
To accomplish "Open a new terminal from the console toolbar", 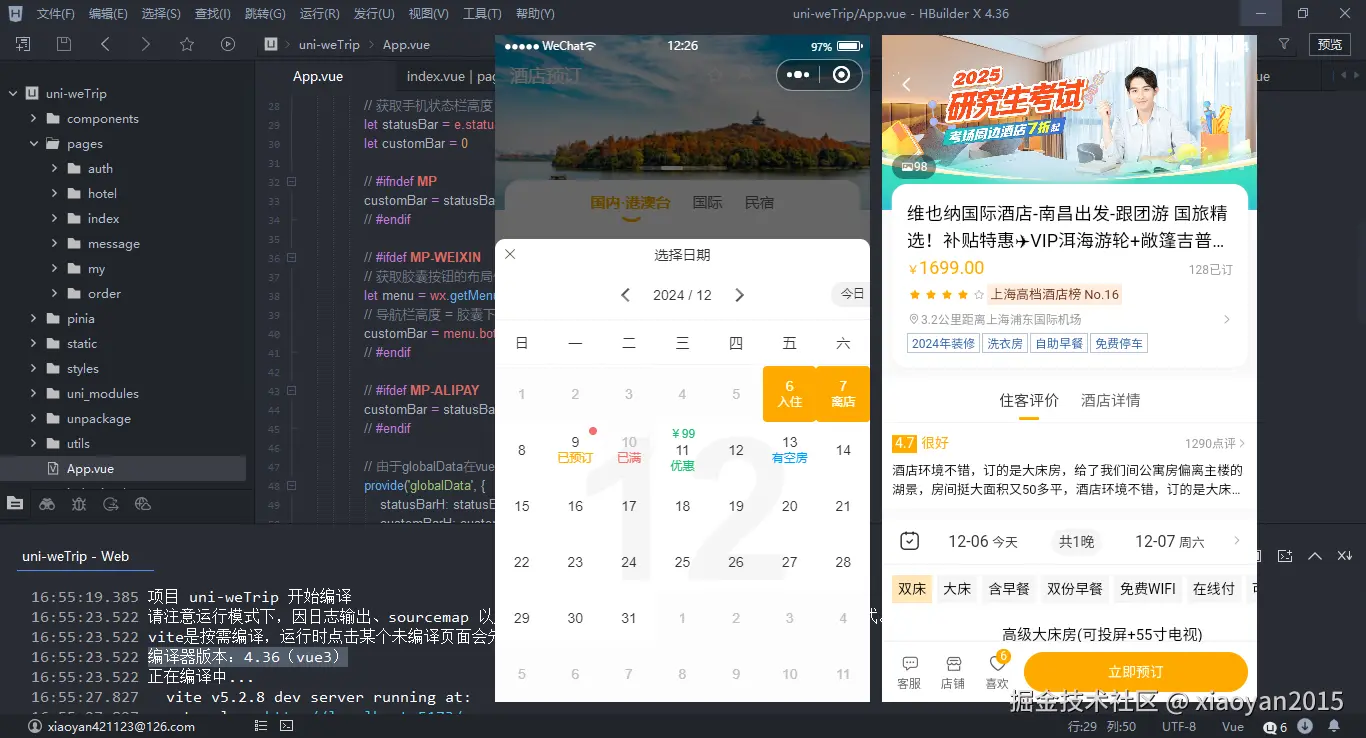I will pyautogui.click(x=1285, y=556).
